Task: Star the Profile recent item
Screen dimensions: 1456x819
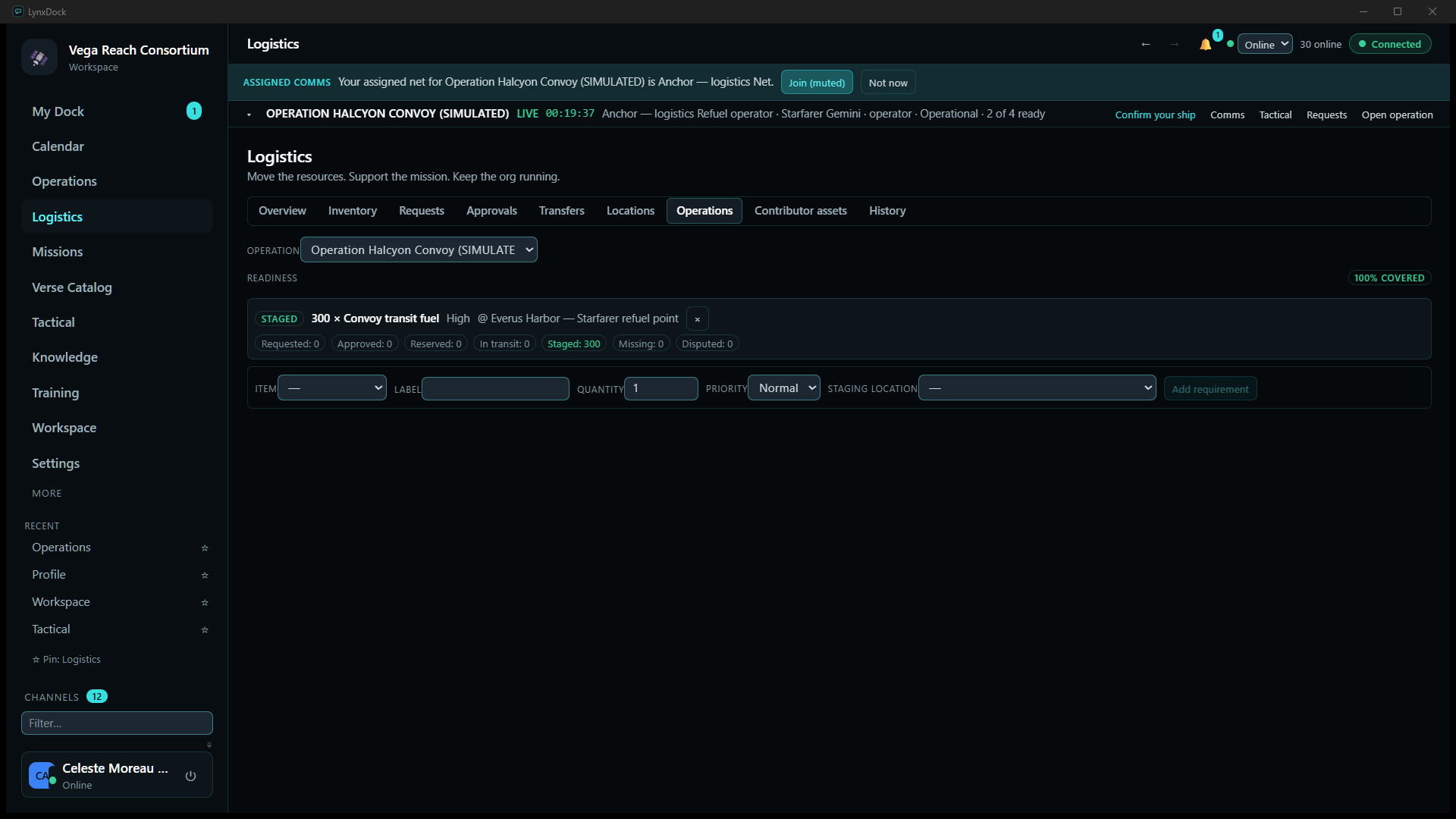Action: (x=205, y=575)
